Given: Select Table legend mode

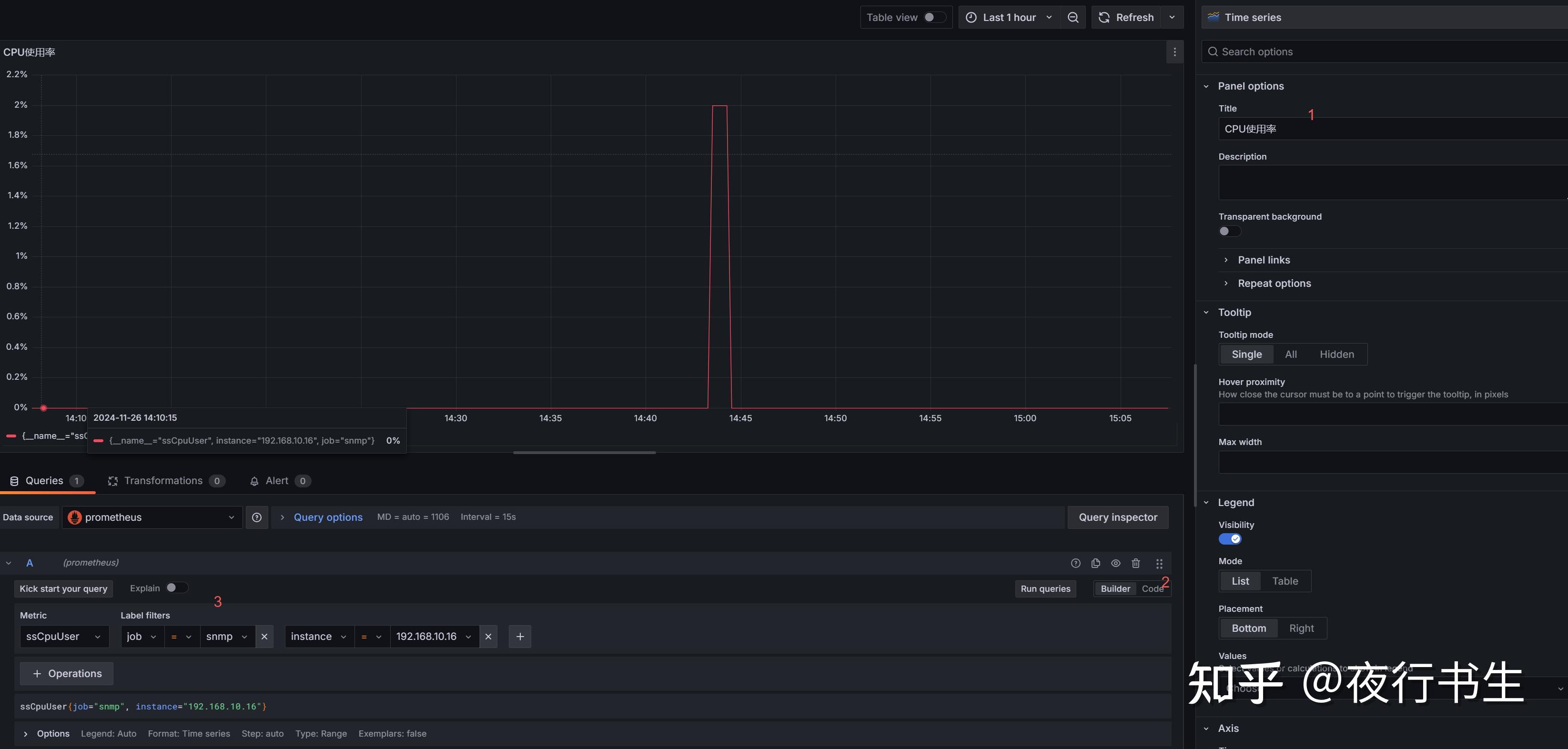Looking at the screenshot, I should point(1285,581).
